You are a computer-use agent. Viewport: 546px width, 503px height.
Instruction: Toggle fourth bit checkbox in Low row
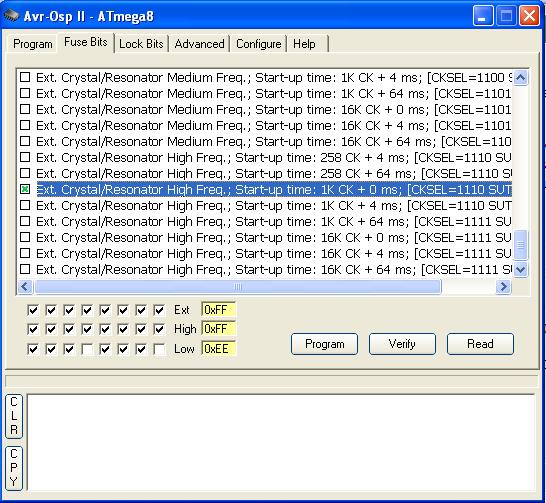87,349
